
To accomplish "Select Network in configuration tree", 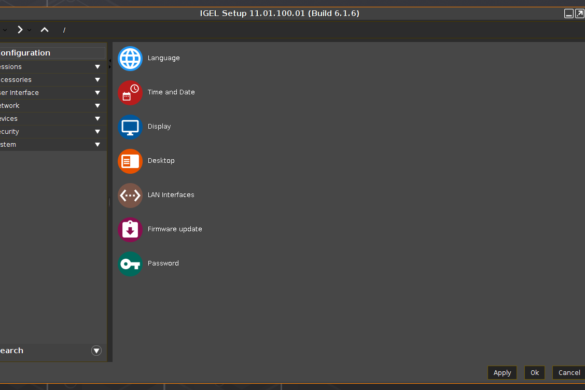I will (x=52, y=106).
